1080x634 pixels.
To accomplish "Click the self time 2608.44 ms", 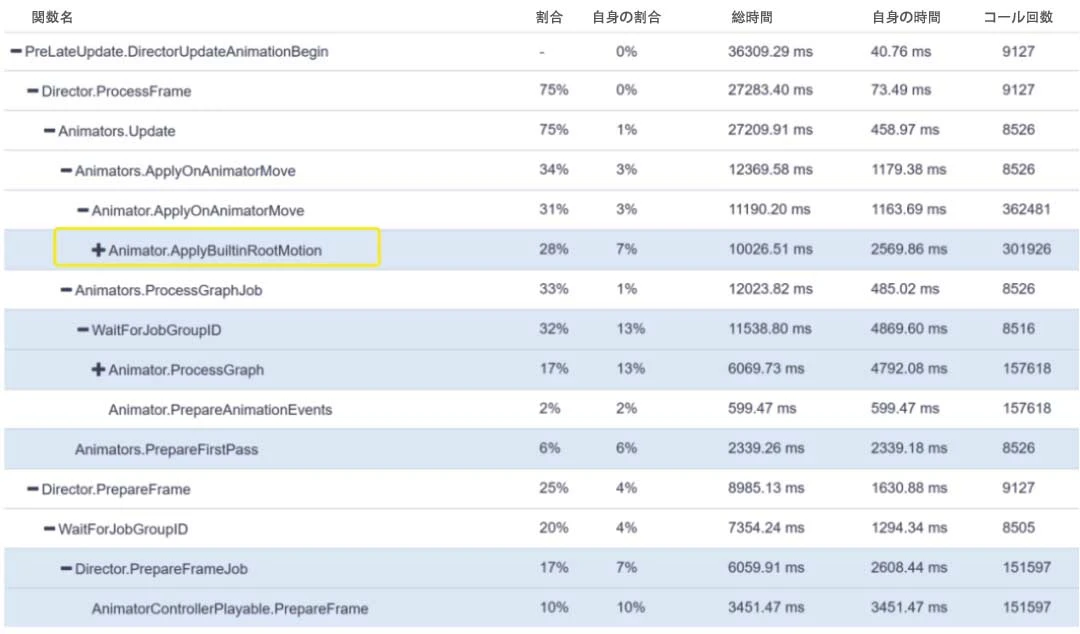I will pyautogui.click(x=909, y=568).
